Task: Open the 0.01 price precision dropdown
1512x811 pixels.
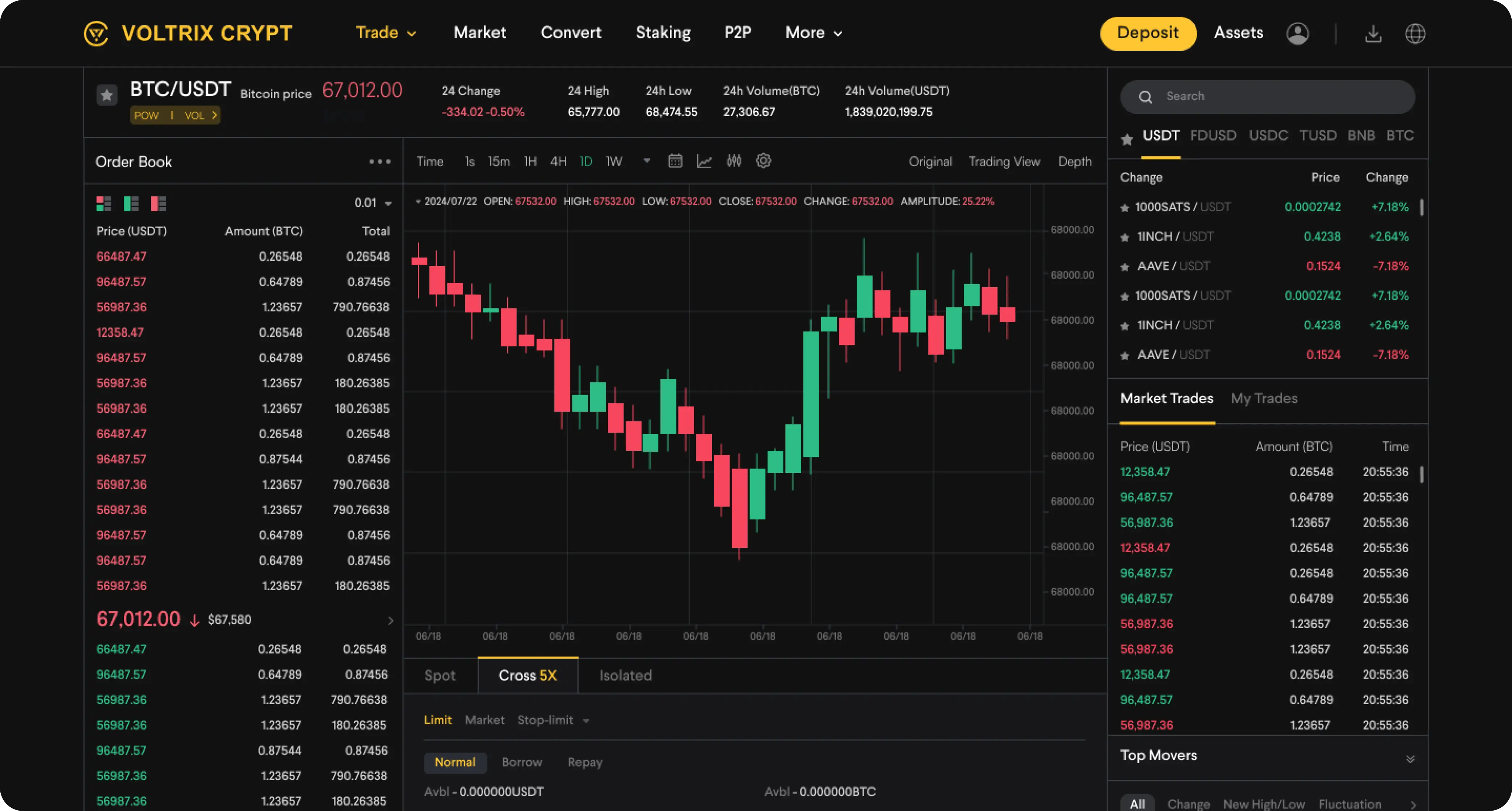Action: coord(372,202)
